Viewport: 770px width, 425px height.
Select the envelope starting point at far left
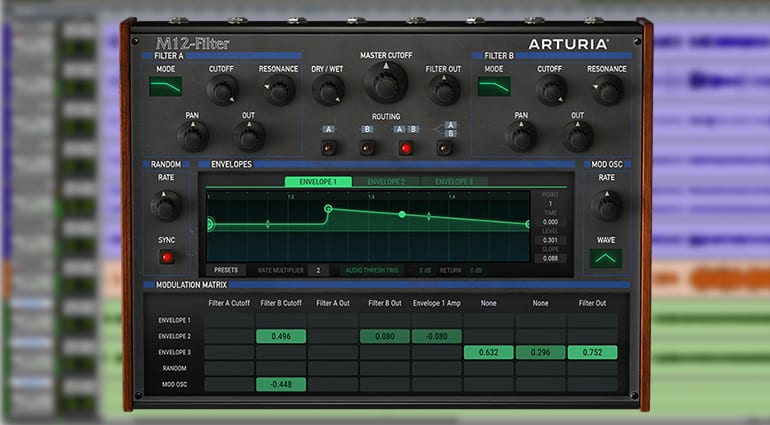click(210, 224)
